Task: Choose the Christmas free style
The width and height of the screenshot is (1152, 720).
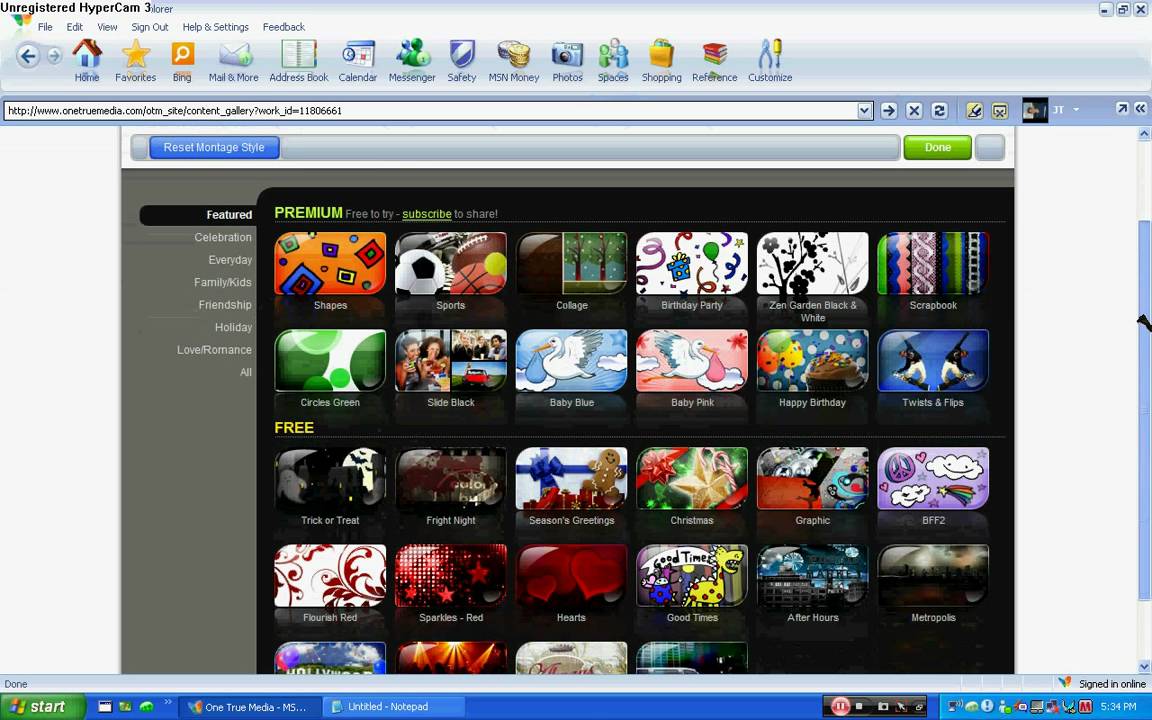Action: point(692,478)
